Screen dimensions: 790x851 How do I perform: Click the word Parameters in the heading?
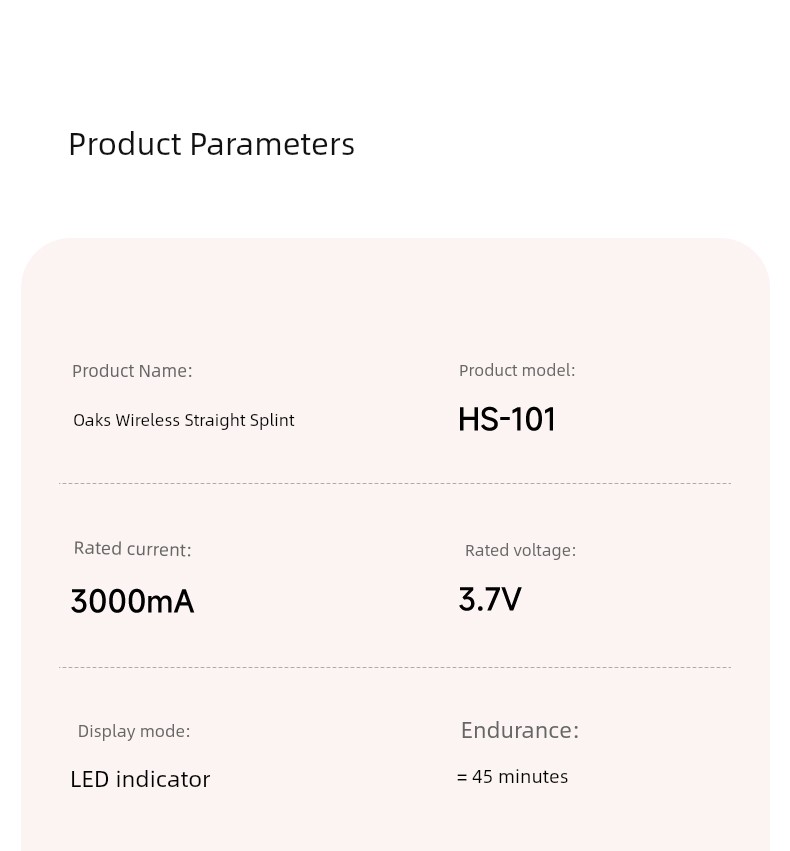(272, 144)
